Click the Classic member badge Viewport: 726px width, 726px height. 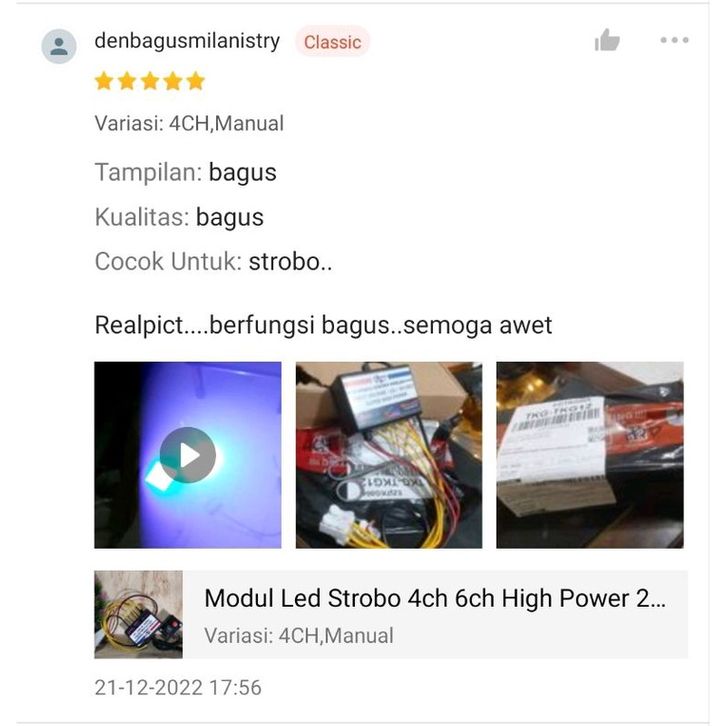(x=332, y=42)
